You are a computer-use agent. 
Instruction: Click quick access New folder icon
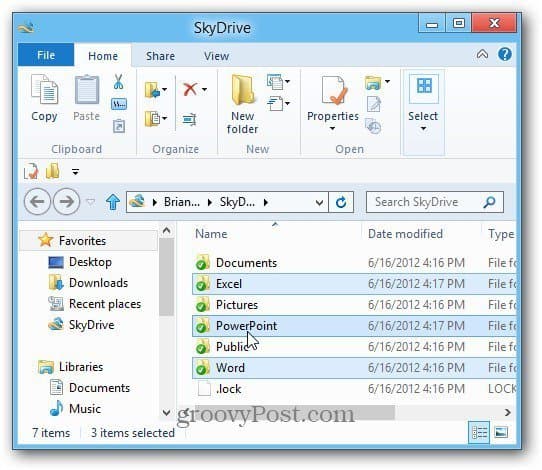pyautogui.click(x=53, y=171)
